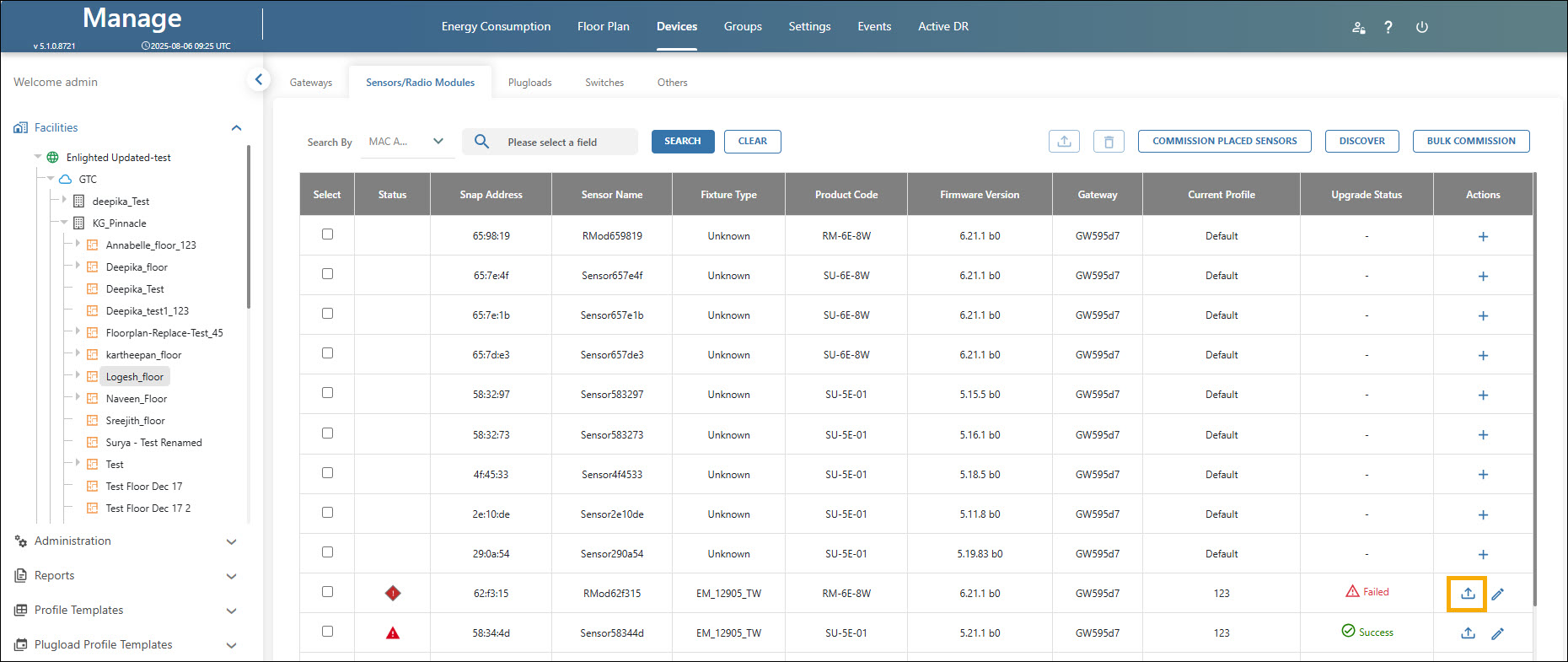This screenshot has height=662, width=1568.
Task: Click the edit pencil for Sensor58344d
Action: (1498, 633)
